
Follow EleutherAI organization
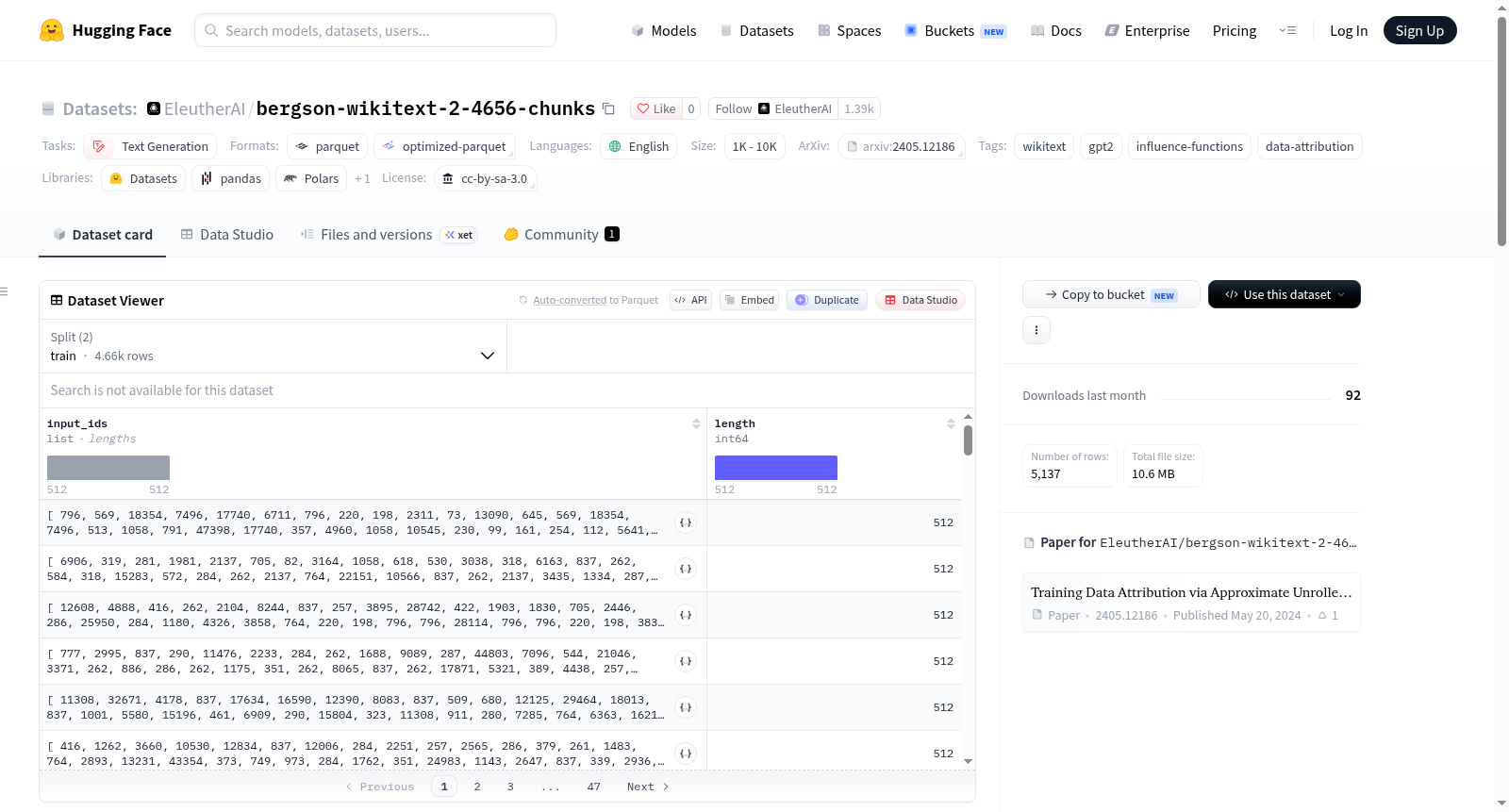coord(773,108)
